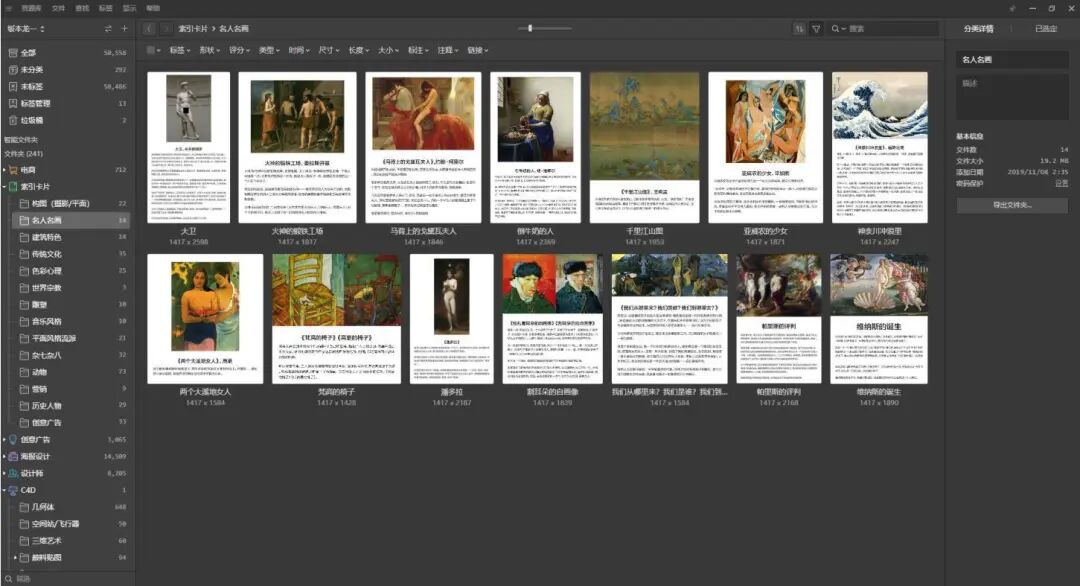Open the 查找 menu in the menu bar
The image size is (1080, 586).
pyautogui.click(x=82, y=8)
